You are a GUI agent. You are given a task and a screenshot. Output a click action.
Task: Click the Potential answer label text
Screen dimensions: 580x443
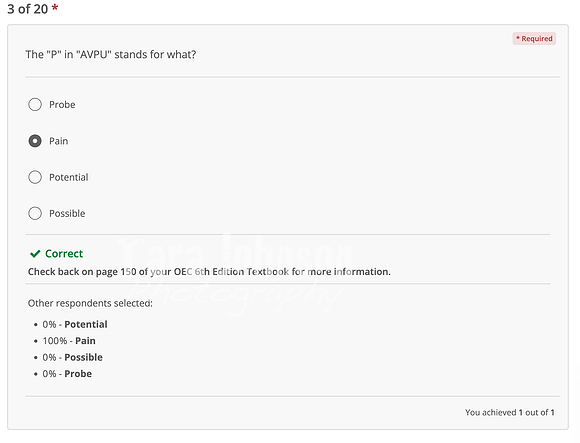click(69, 177)
